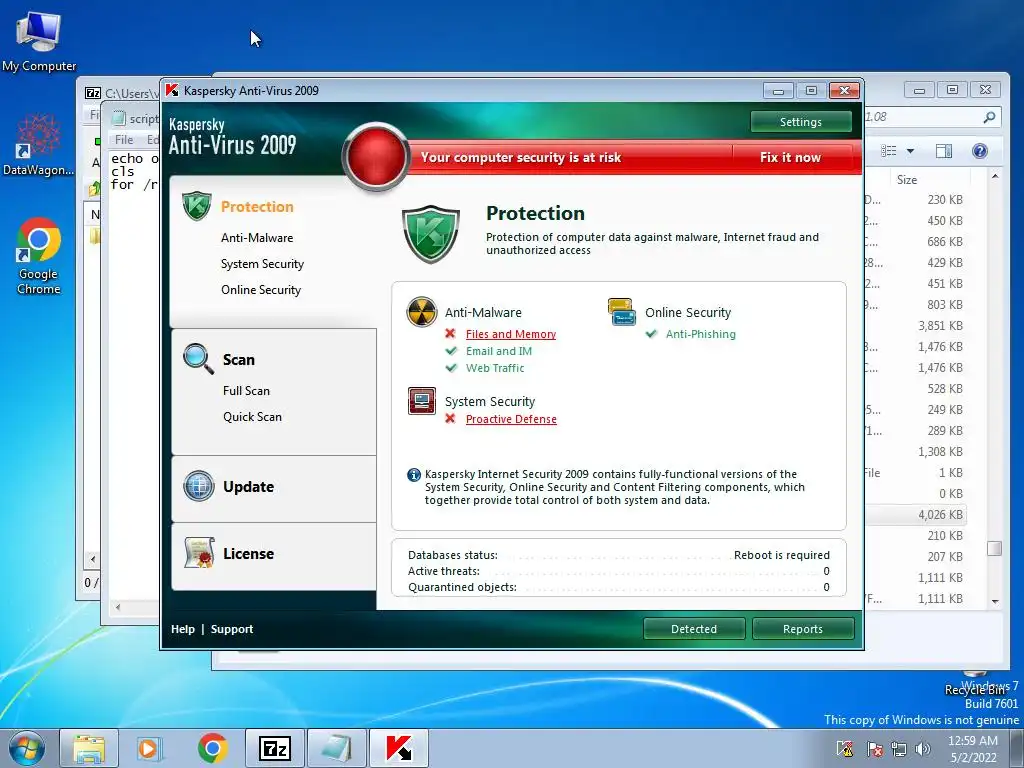The image size is (1024, 768).
Task: Click the Scan magnifying glass icon
Action: pos(199,359)
